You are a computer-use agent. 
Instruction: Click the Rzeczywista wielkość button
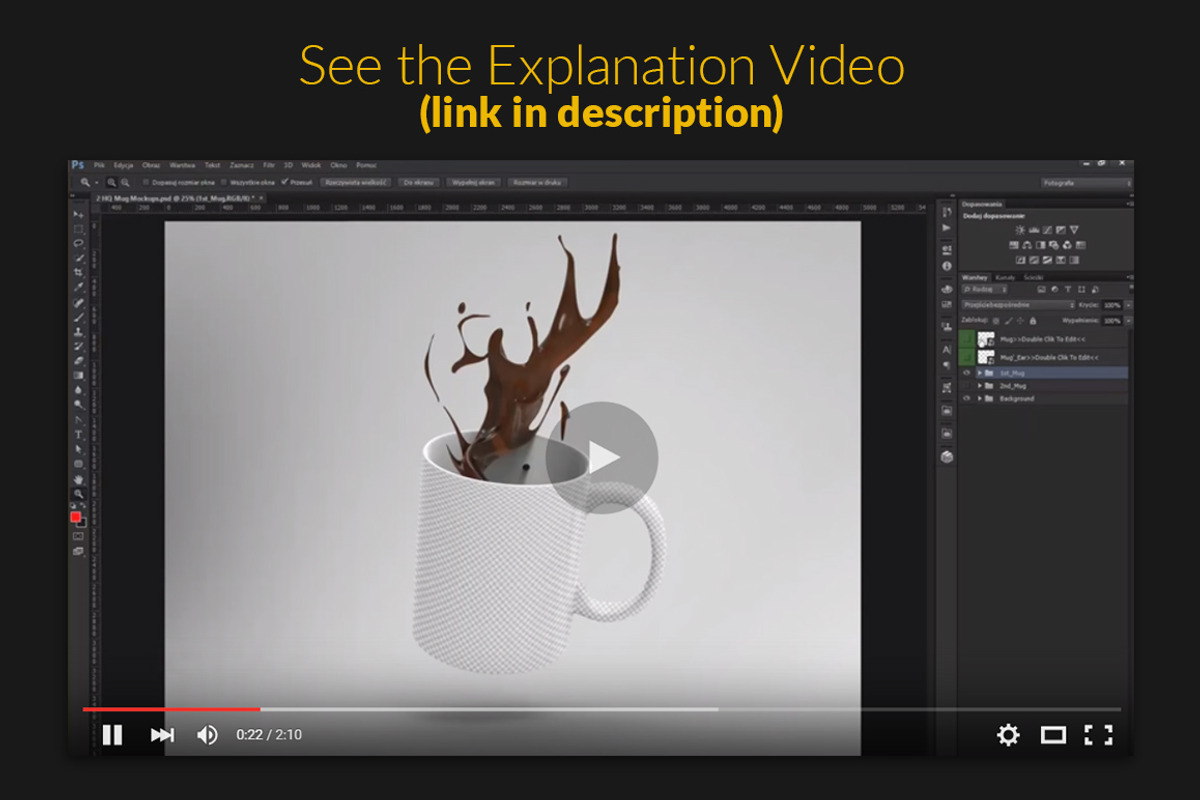pos(358,182)
